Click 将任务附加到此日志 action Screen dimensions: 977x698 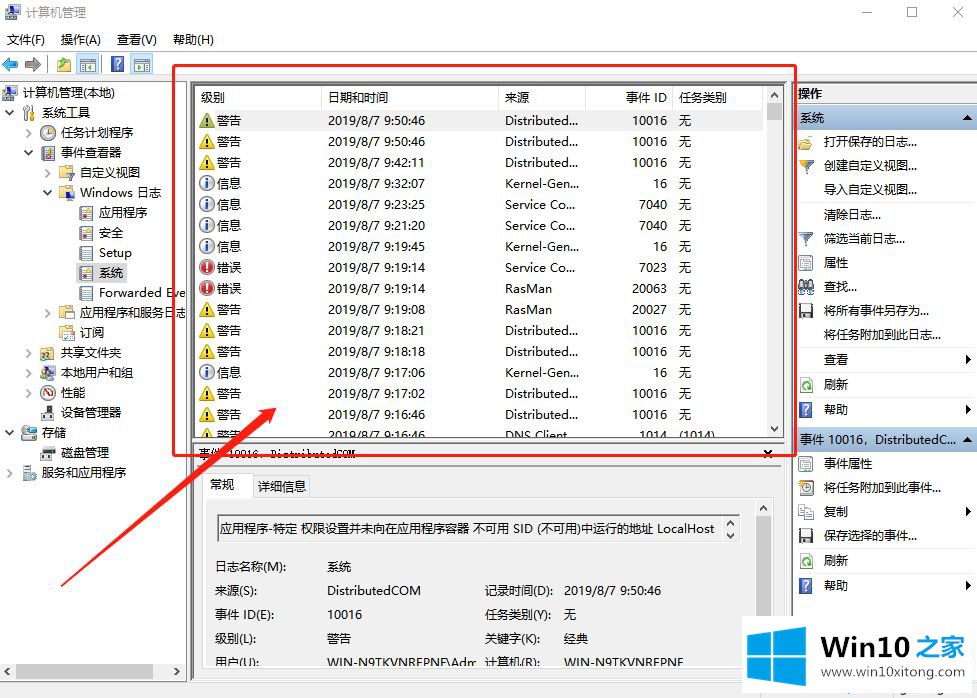coord(882,335)
